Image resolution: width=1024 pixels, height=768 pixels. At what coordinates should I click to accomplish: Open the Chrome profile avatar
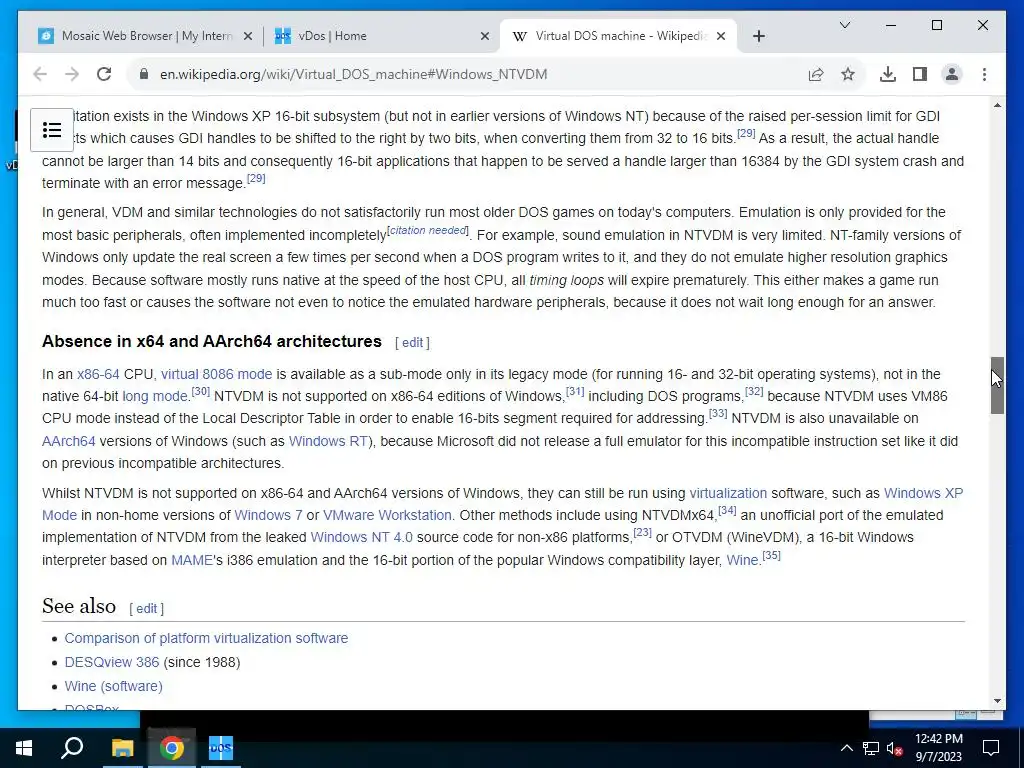point(952,74)
